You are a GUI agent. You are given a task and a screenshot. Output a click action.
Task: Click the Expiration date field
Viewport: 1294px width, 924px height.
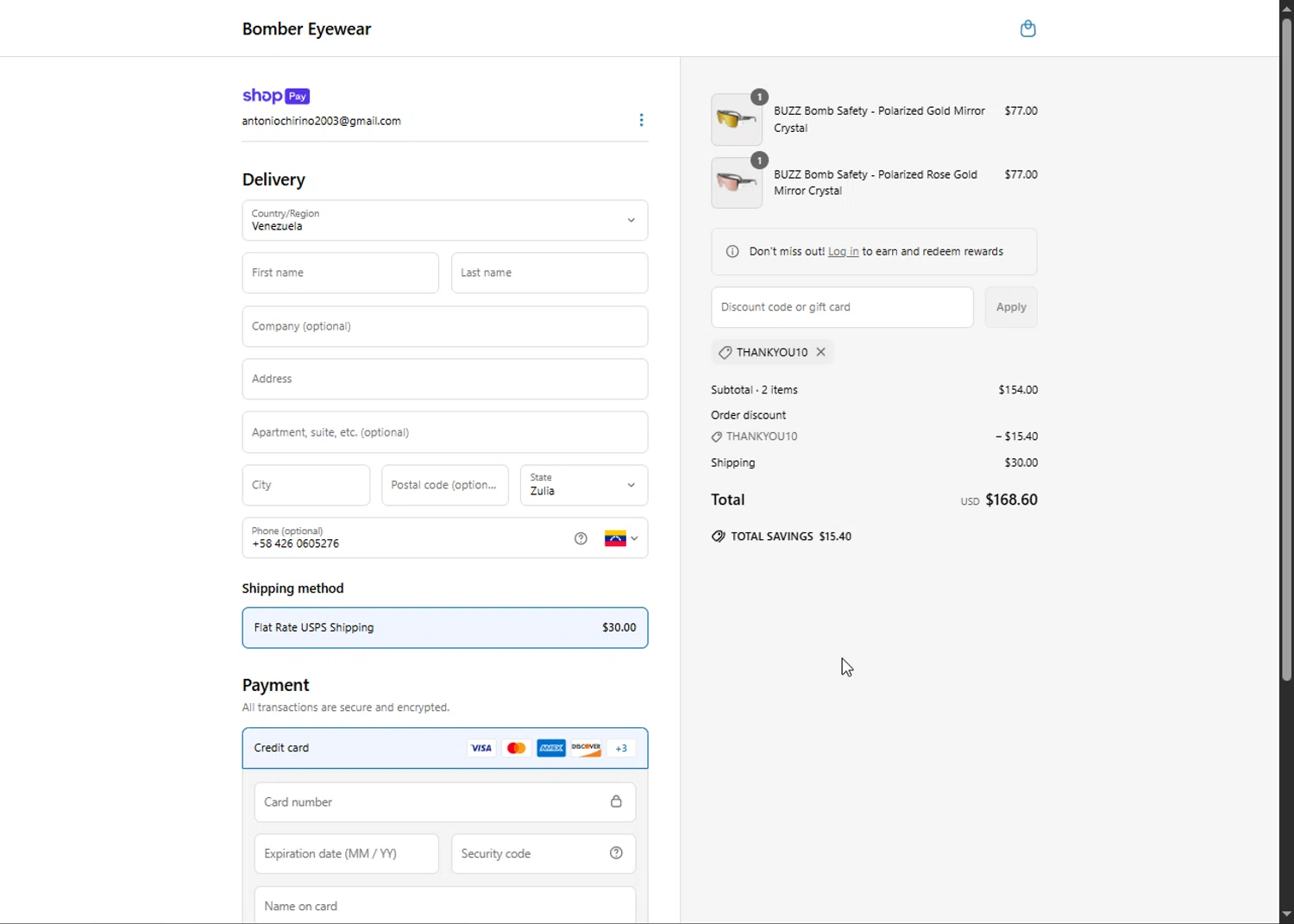tap(347, 853)
